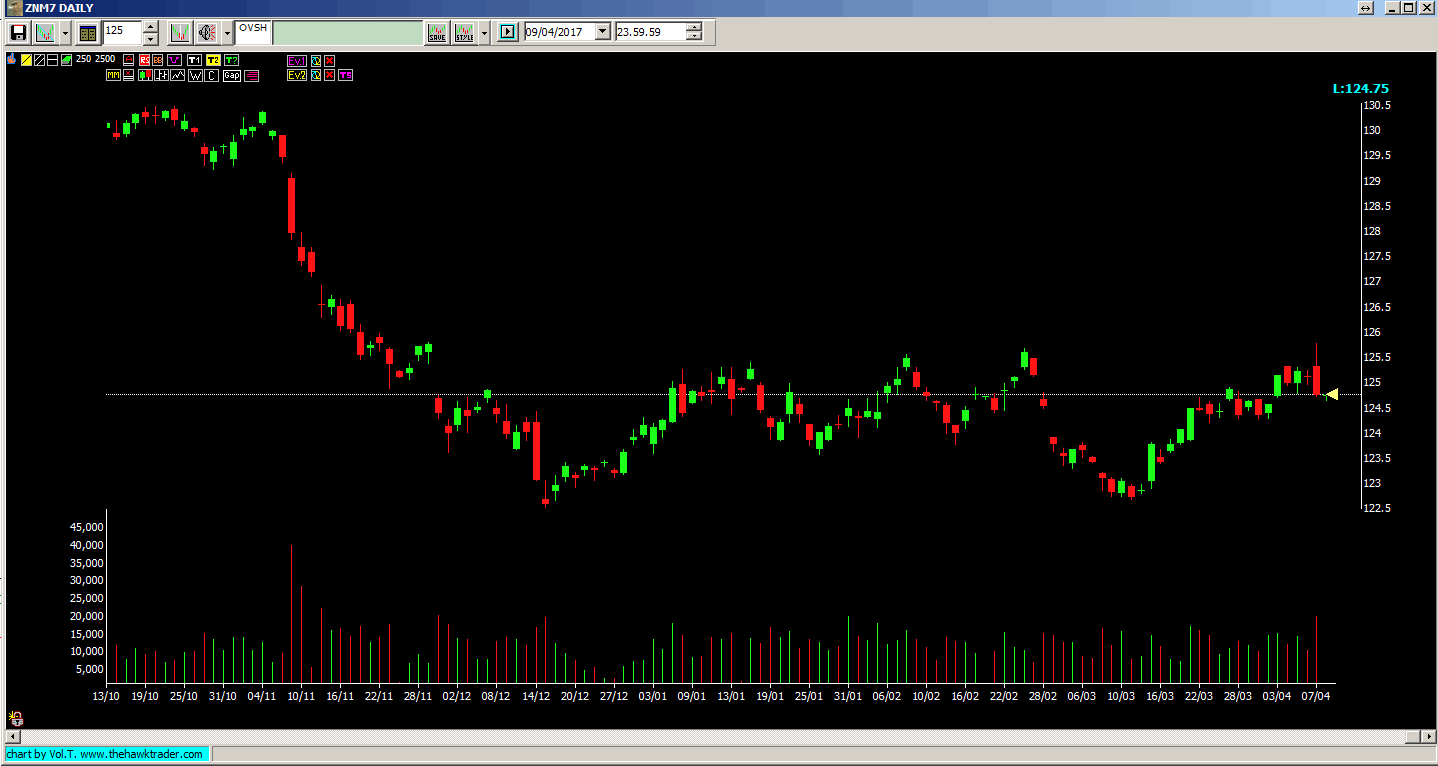Select the hand pointer tool

(12, 60)
